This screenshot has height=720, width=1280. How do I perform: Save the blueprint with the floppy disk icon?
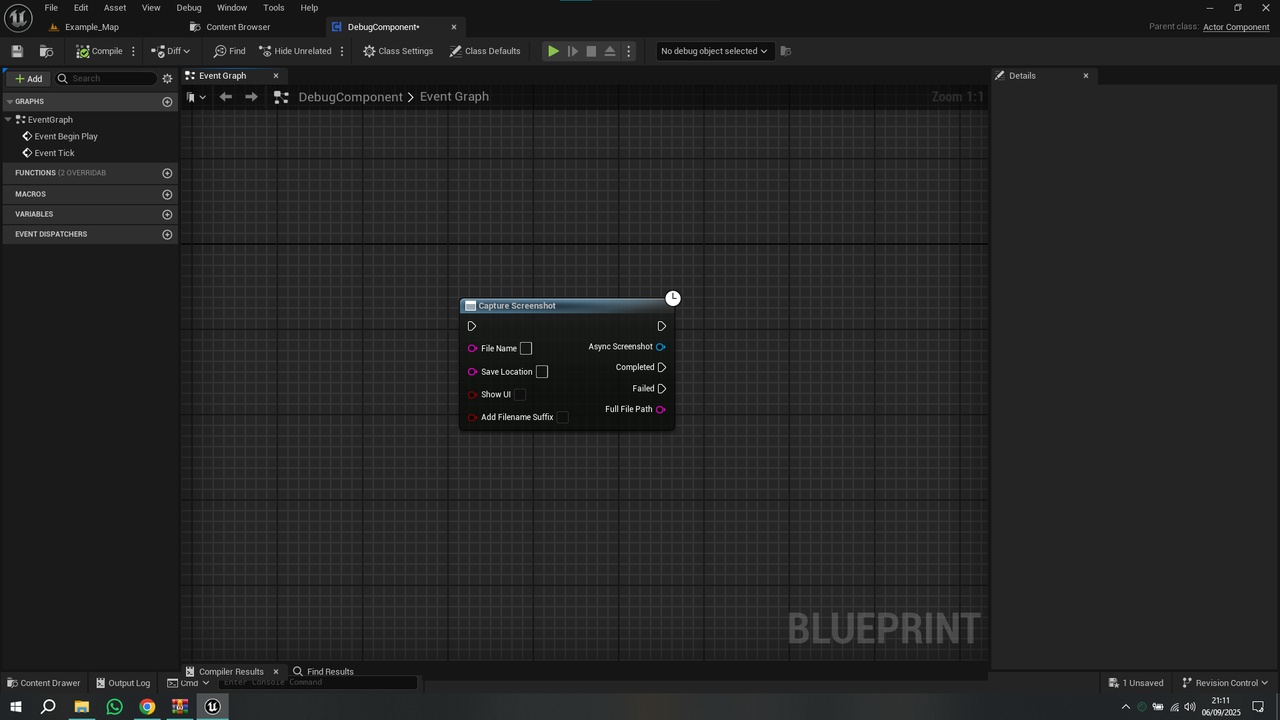tap(17, 51)
